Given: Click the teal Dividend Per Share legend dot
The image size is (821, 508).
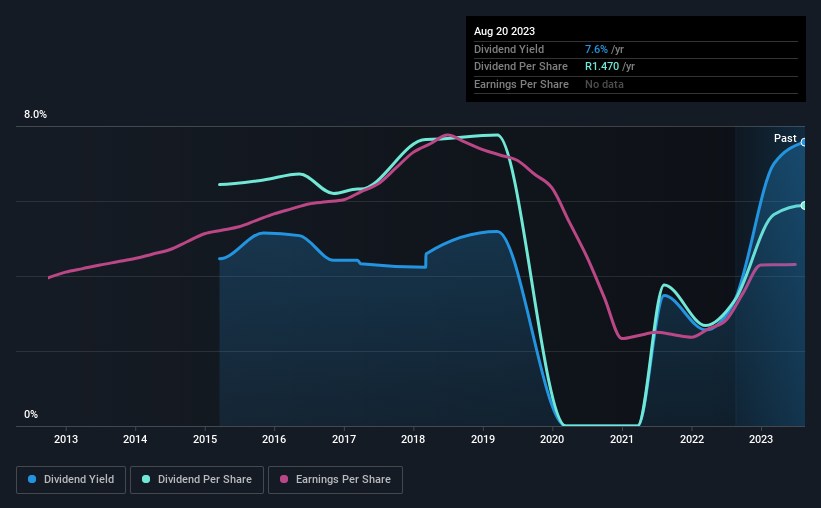Looking at the screenshot, I should click(146, 480).
